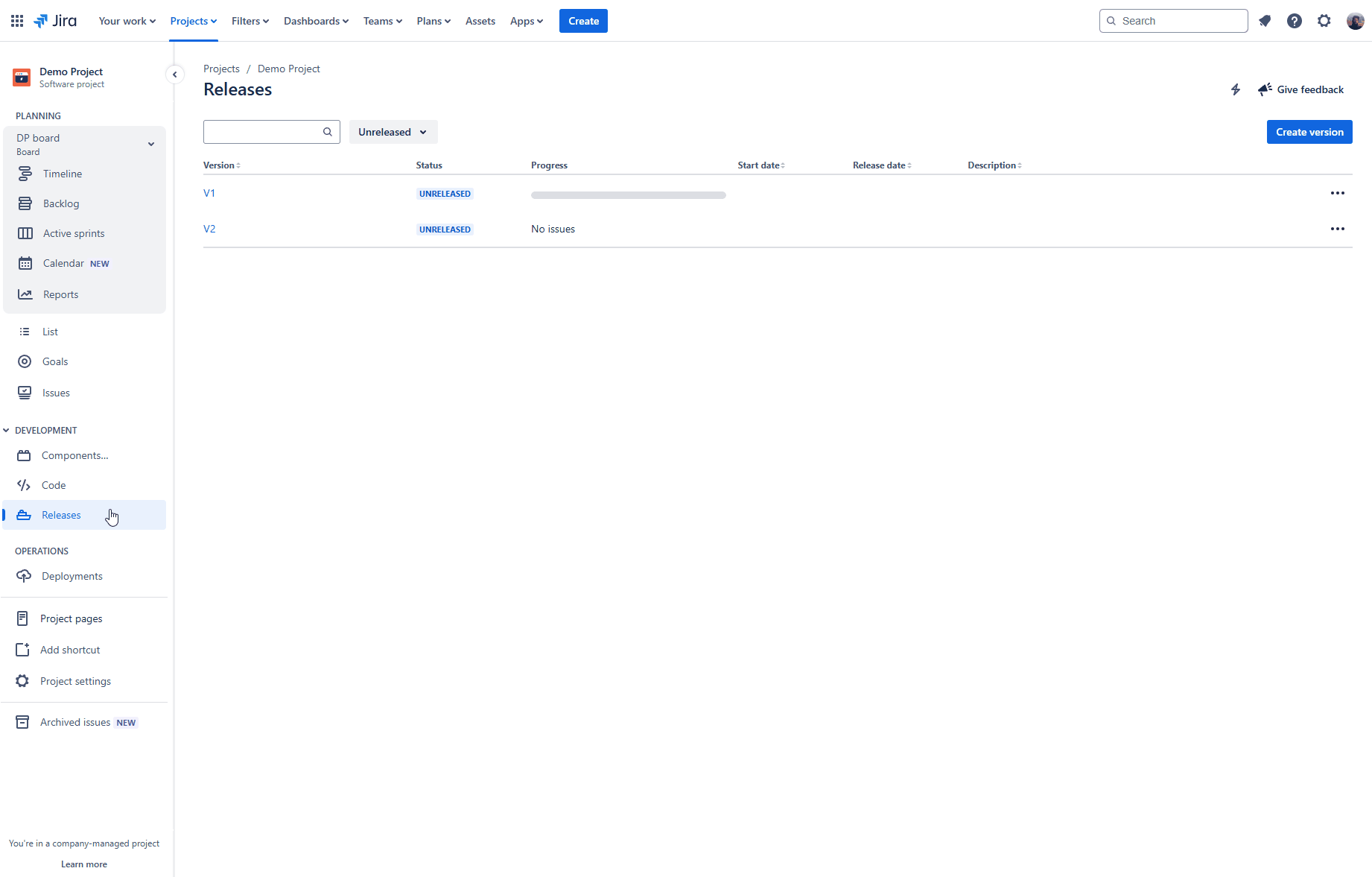1372x877 pixels.
Task: Open the Jira app switcher grid
Action: pyautogui.click(x=16, y=20)
